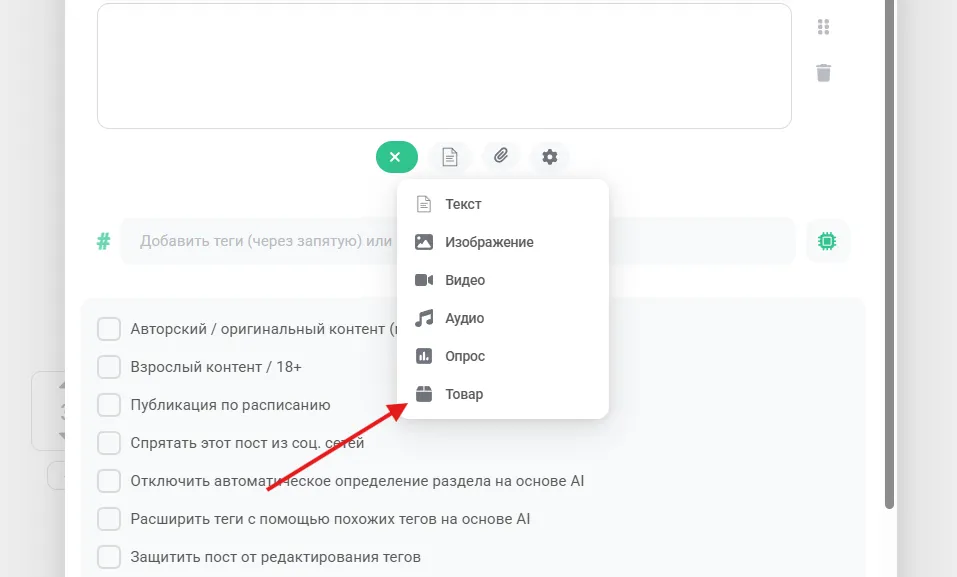The width and height of the screenshot is (957, 577).
Task: Click the green hashtag icon
Action: point(104,241)
